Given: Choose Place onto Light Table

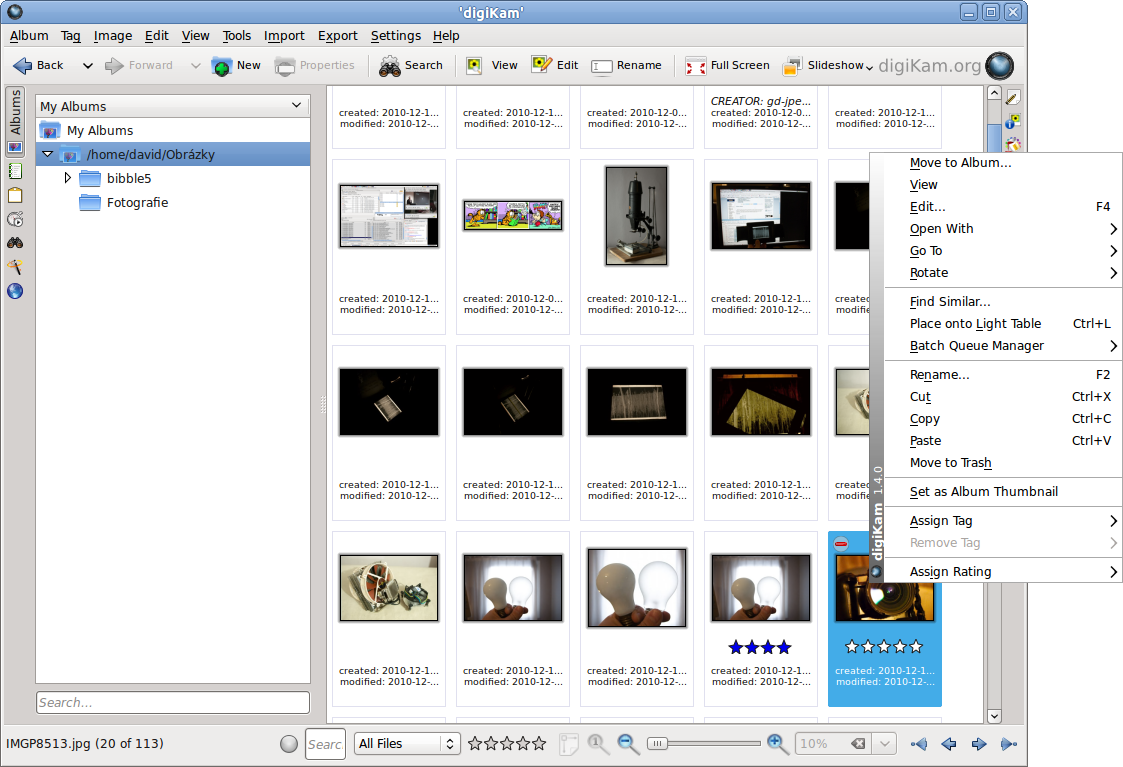Looking at the screenshot, I should [x=1003, y=324].
